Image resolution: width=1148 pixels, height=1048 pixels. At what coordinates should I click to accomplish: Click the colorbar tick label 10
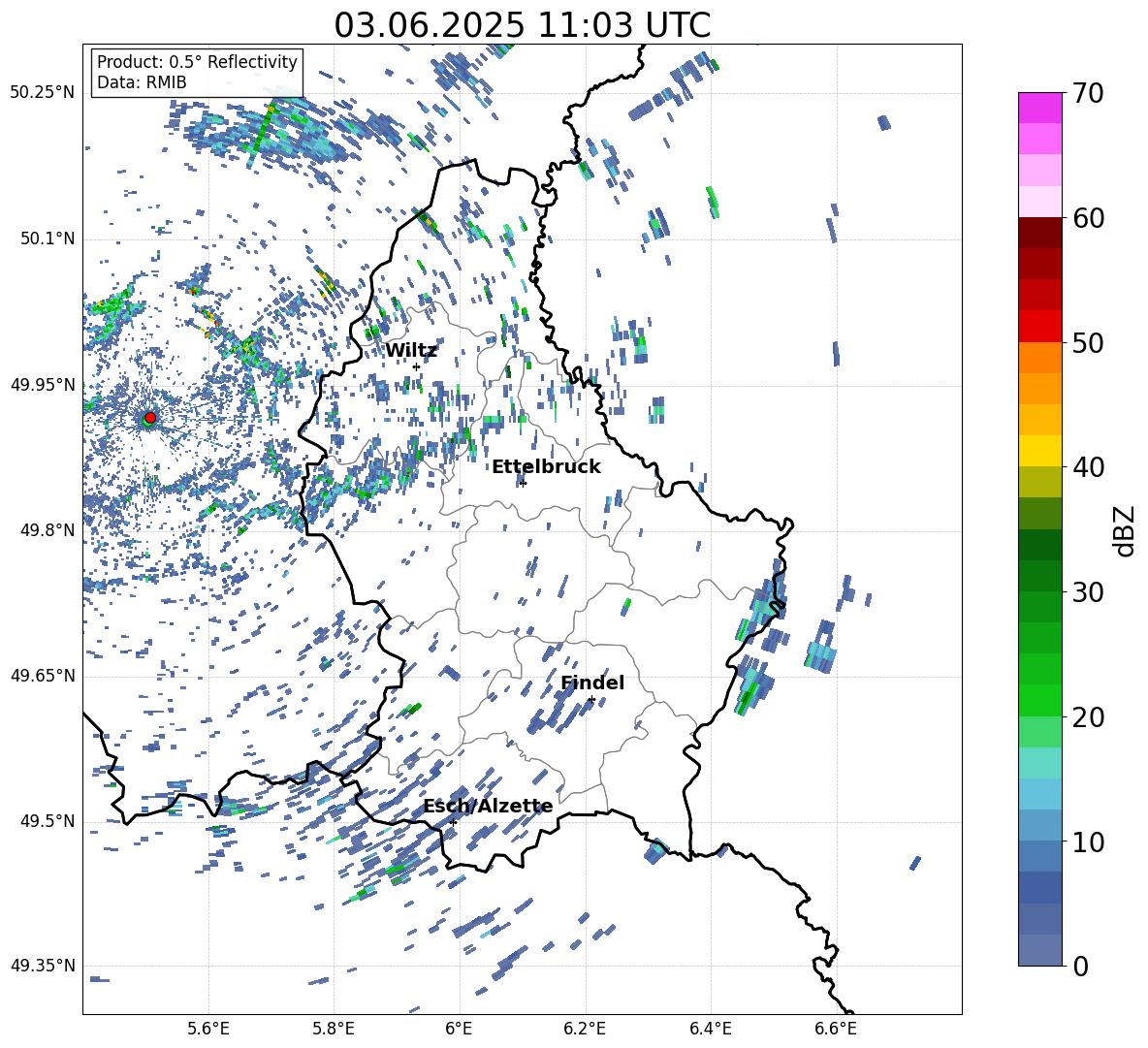(1088, 842)
